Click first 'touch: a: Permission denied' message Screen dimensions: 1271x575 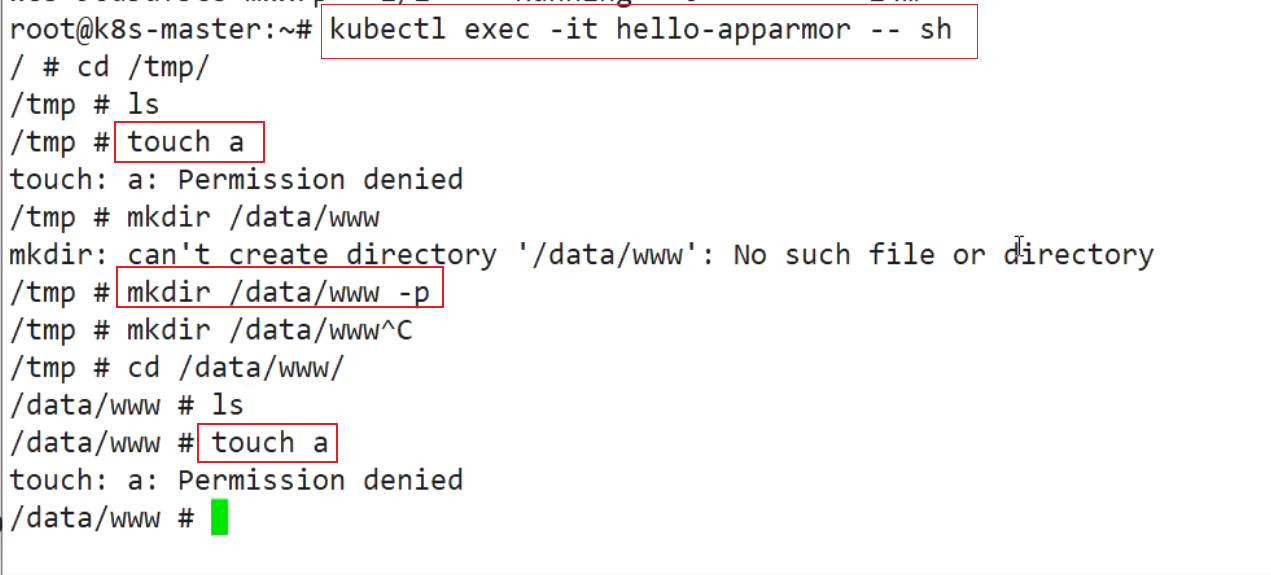pyautogui.click(x=236, y=180)
